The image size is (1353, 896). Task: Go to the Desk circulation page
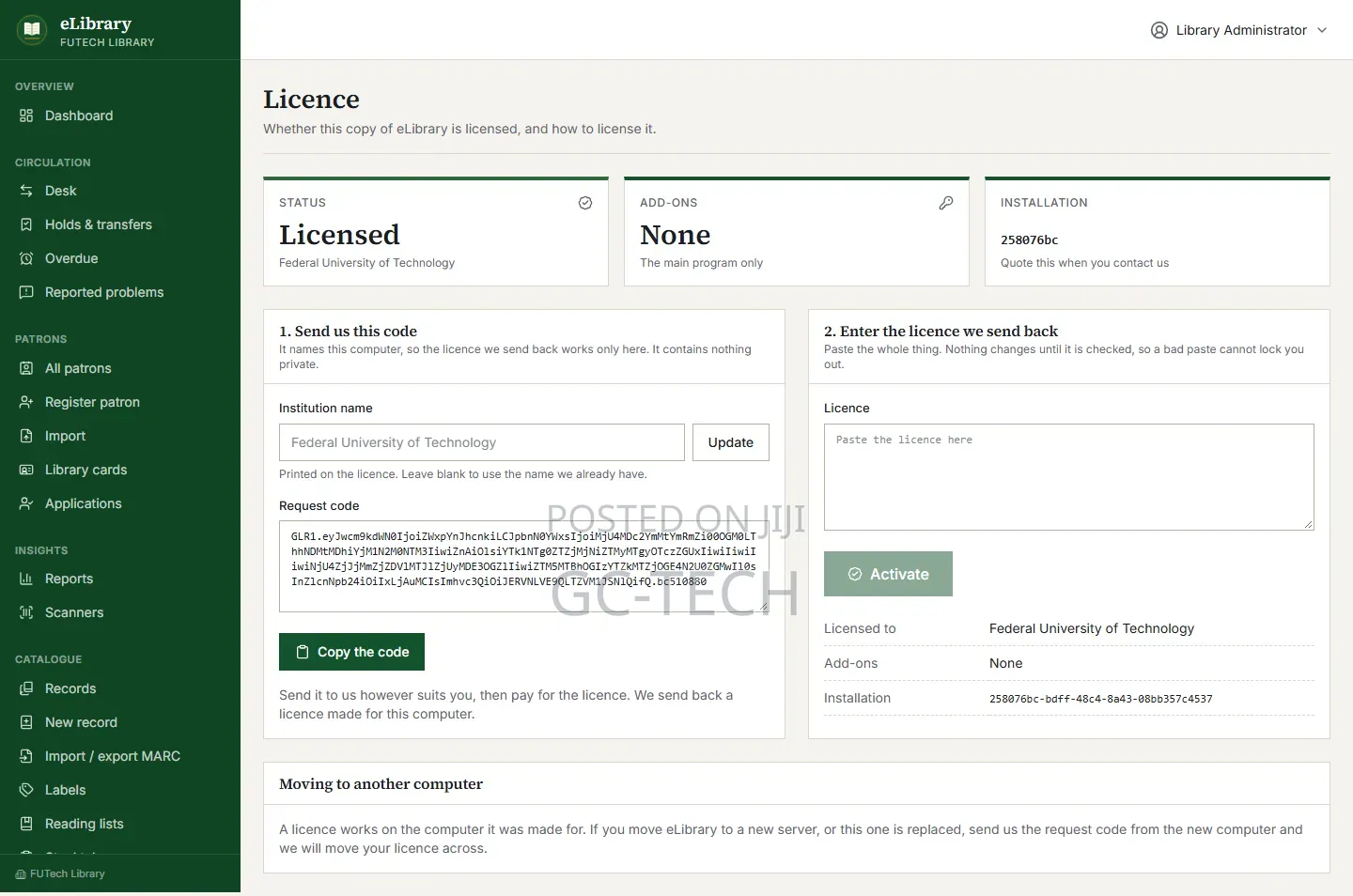[x=120, y=191]
